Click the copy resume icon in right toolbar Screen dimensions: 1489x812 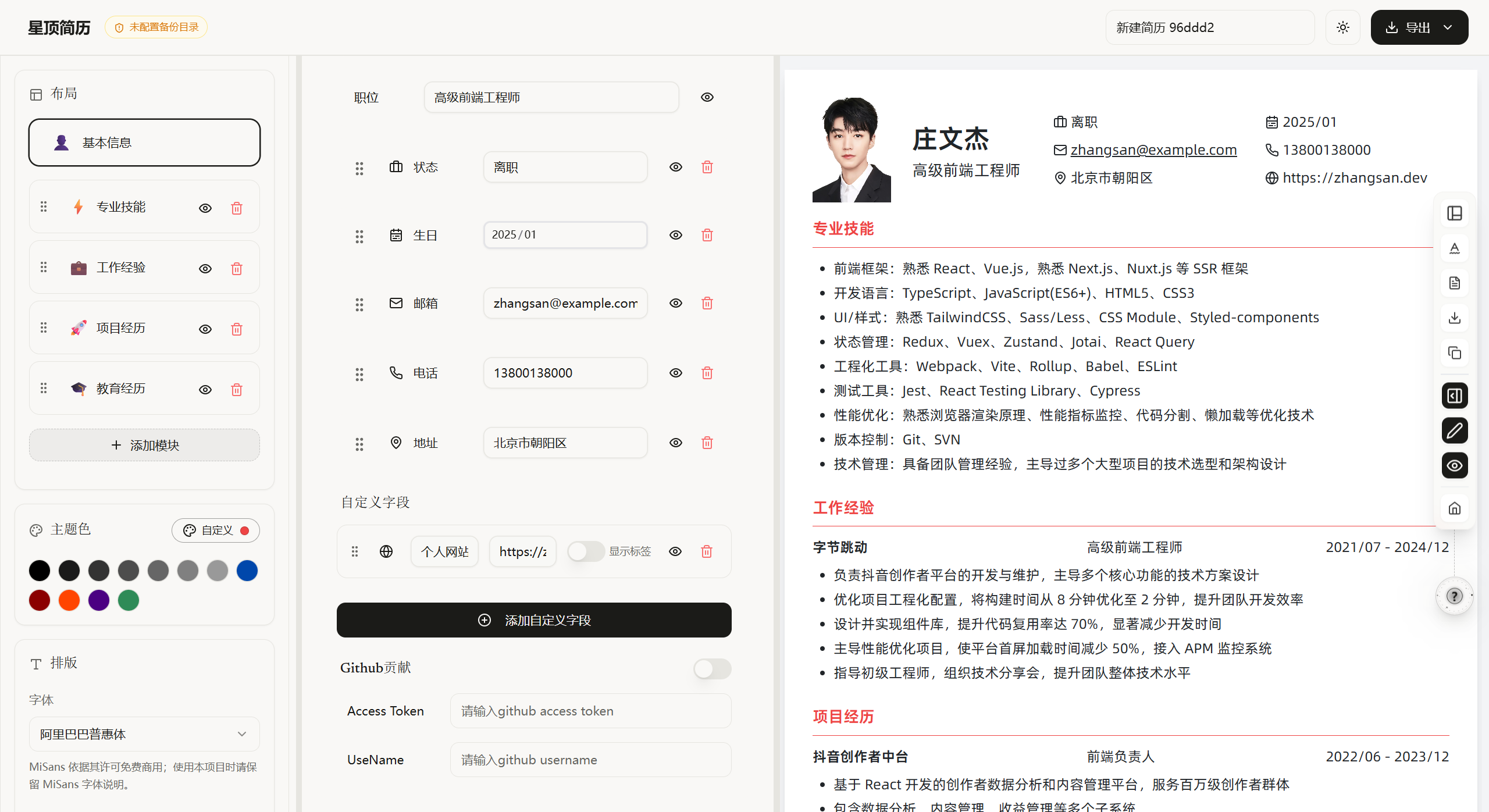pyautogui.click(x=1454, y=352)
